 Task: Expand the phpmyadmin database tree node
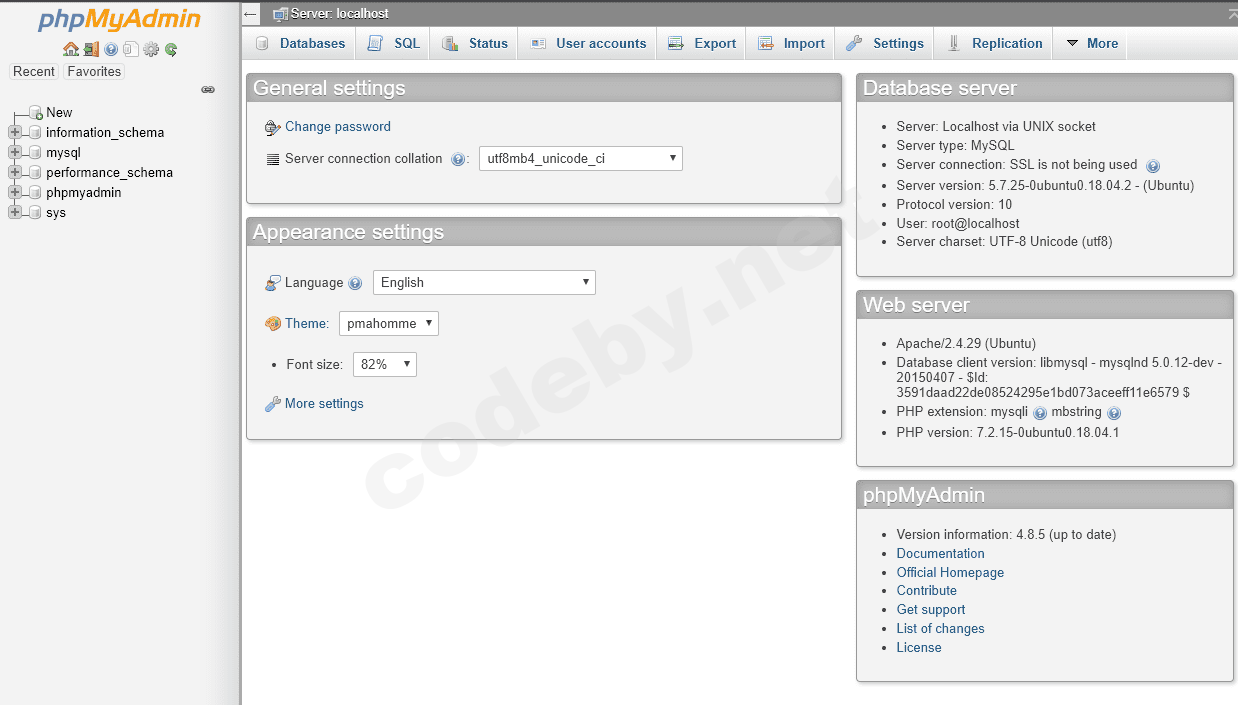tap(15, 193)
